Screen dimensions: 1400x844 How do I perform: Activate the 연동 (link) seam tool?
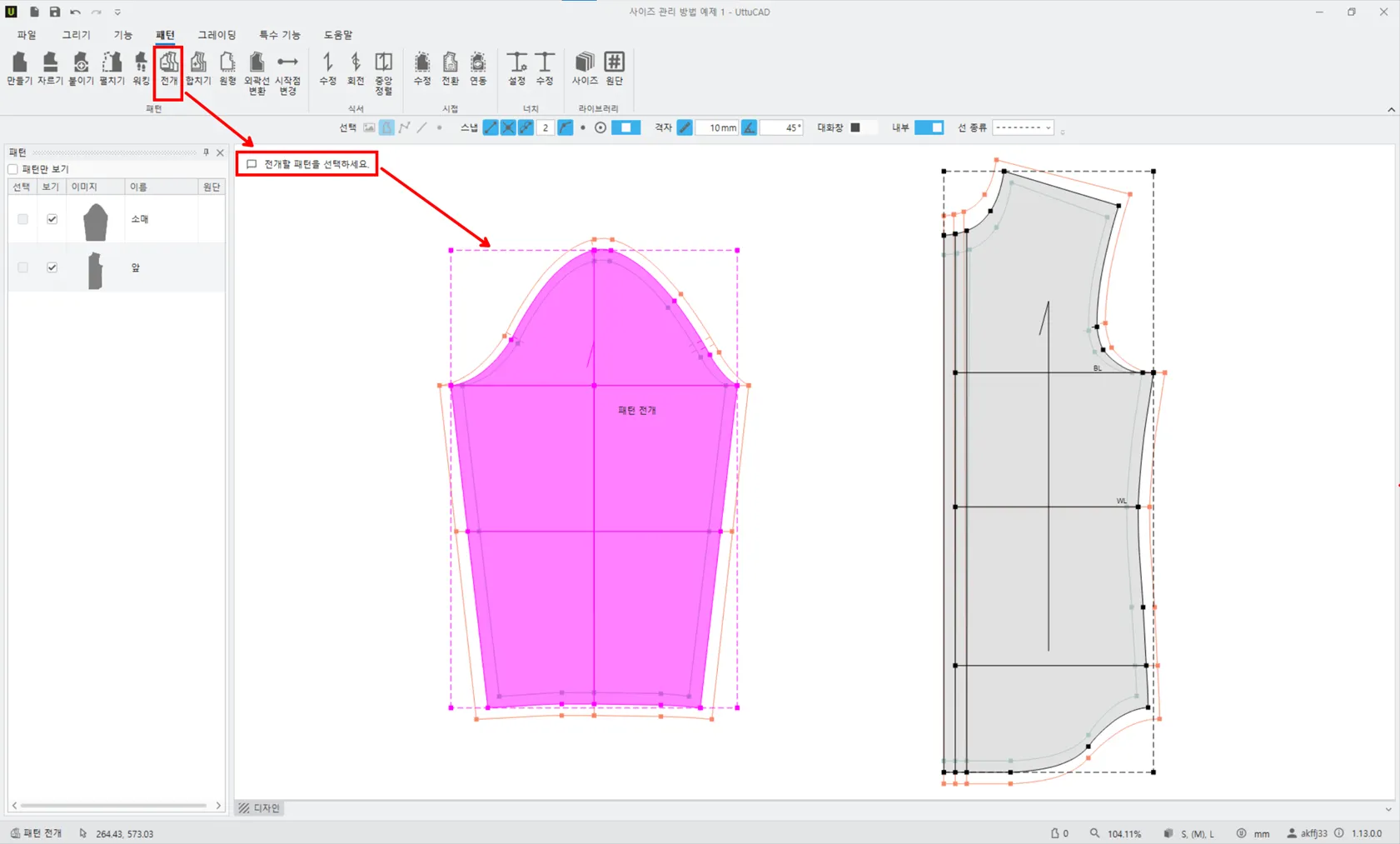[x=478, y=68]
